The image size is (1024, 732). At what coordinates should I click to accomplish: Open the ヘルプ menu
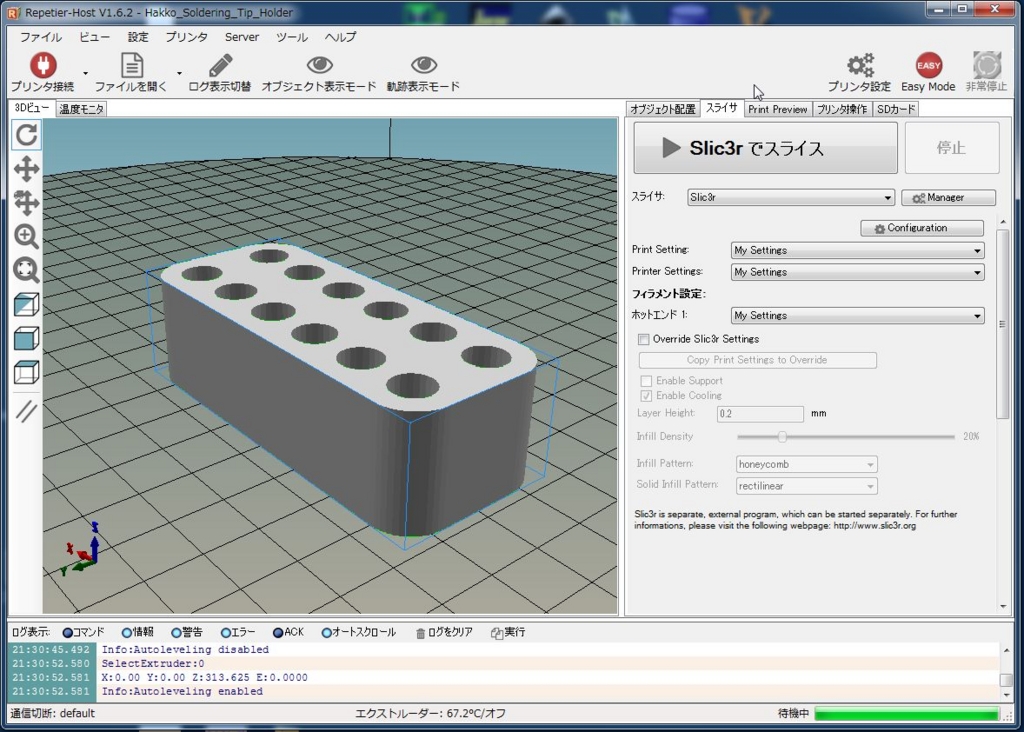340,37
